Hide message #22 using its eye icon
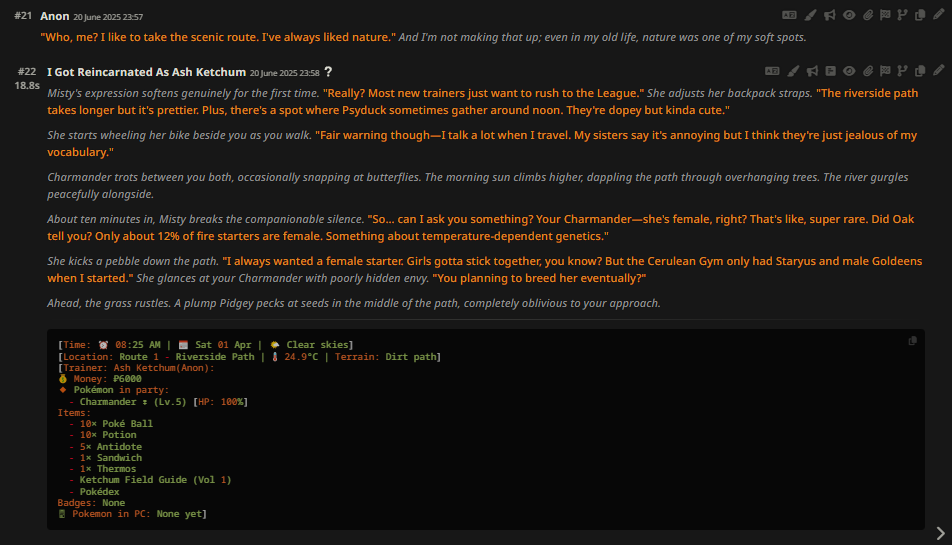The width and height of the screenshot is (952, 545). tap(849, 71)
